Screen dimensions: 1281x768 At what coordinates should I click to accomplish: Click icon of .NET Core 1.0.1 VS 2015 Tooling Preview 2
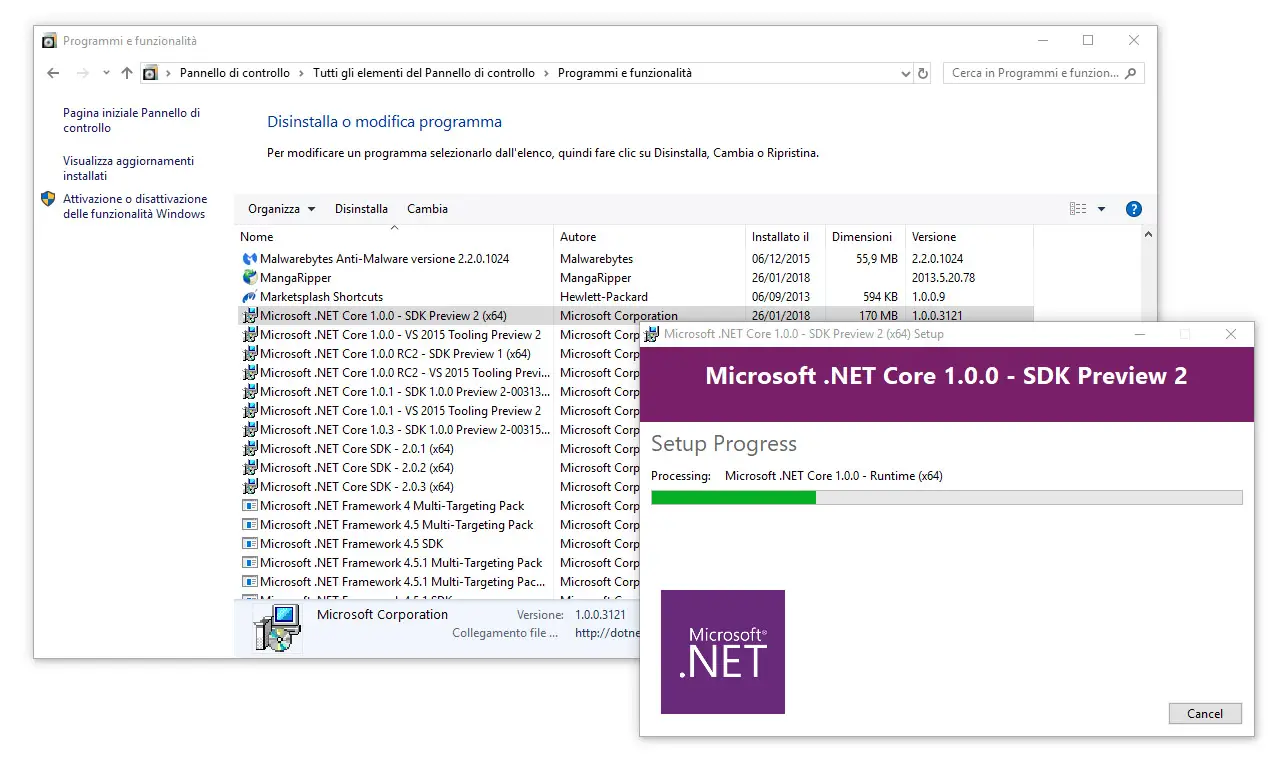(250, 411)
